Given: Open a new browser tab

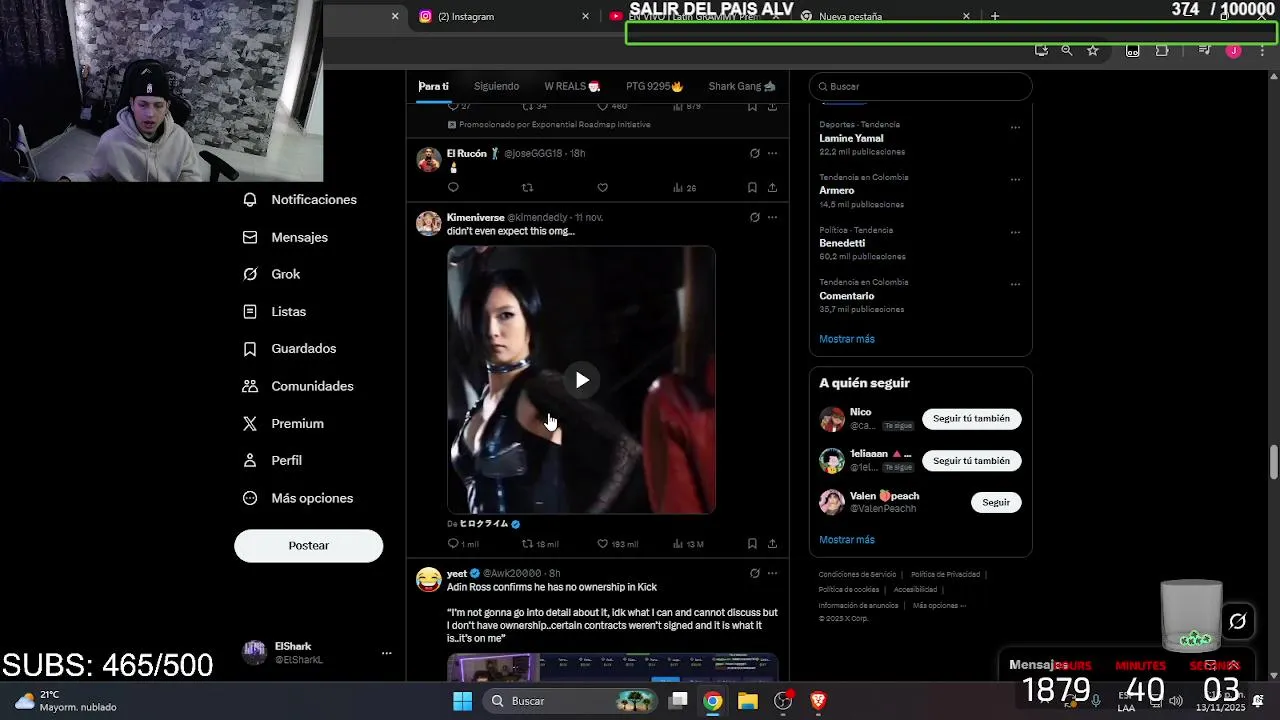Looking at the screenshot, I should tap(994, 16).
